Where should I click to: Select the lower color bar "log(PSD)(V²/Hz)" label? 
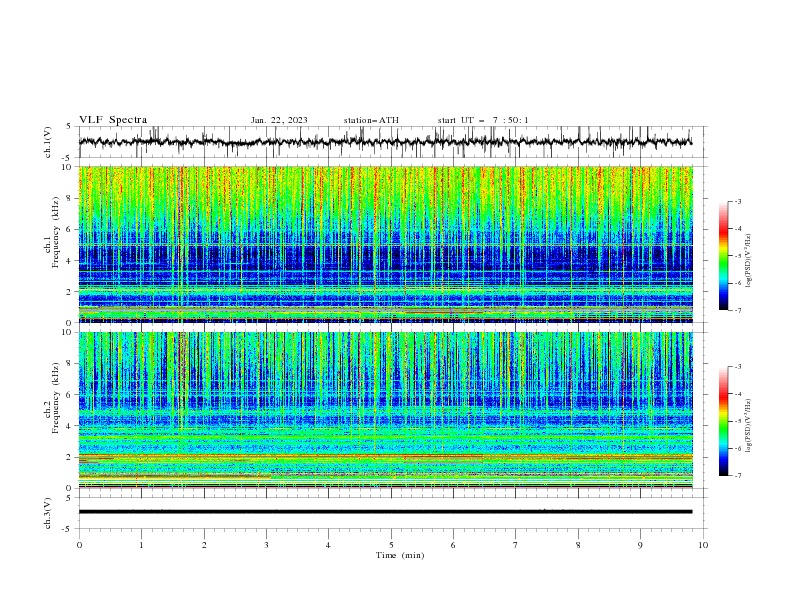749,426
